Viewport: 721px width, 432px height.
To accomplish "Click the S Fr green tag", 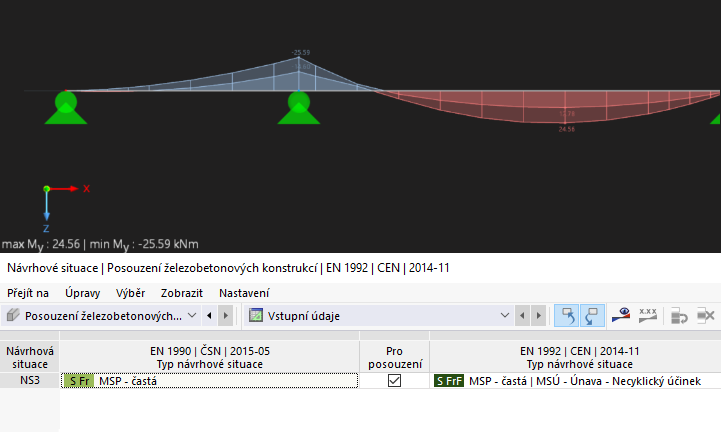I will click(x=79, y=381).
